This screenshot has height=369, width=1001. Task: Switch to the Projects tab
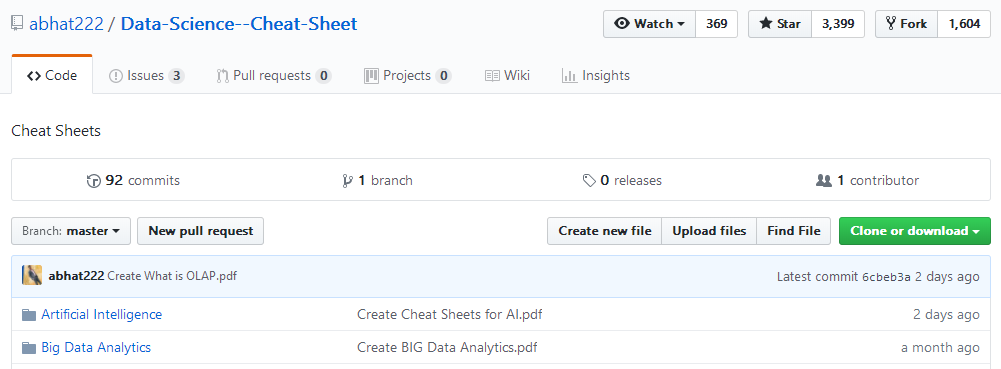point(407,75)
